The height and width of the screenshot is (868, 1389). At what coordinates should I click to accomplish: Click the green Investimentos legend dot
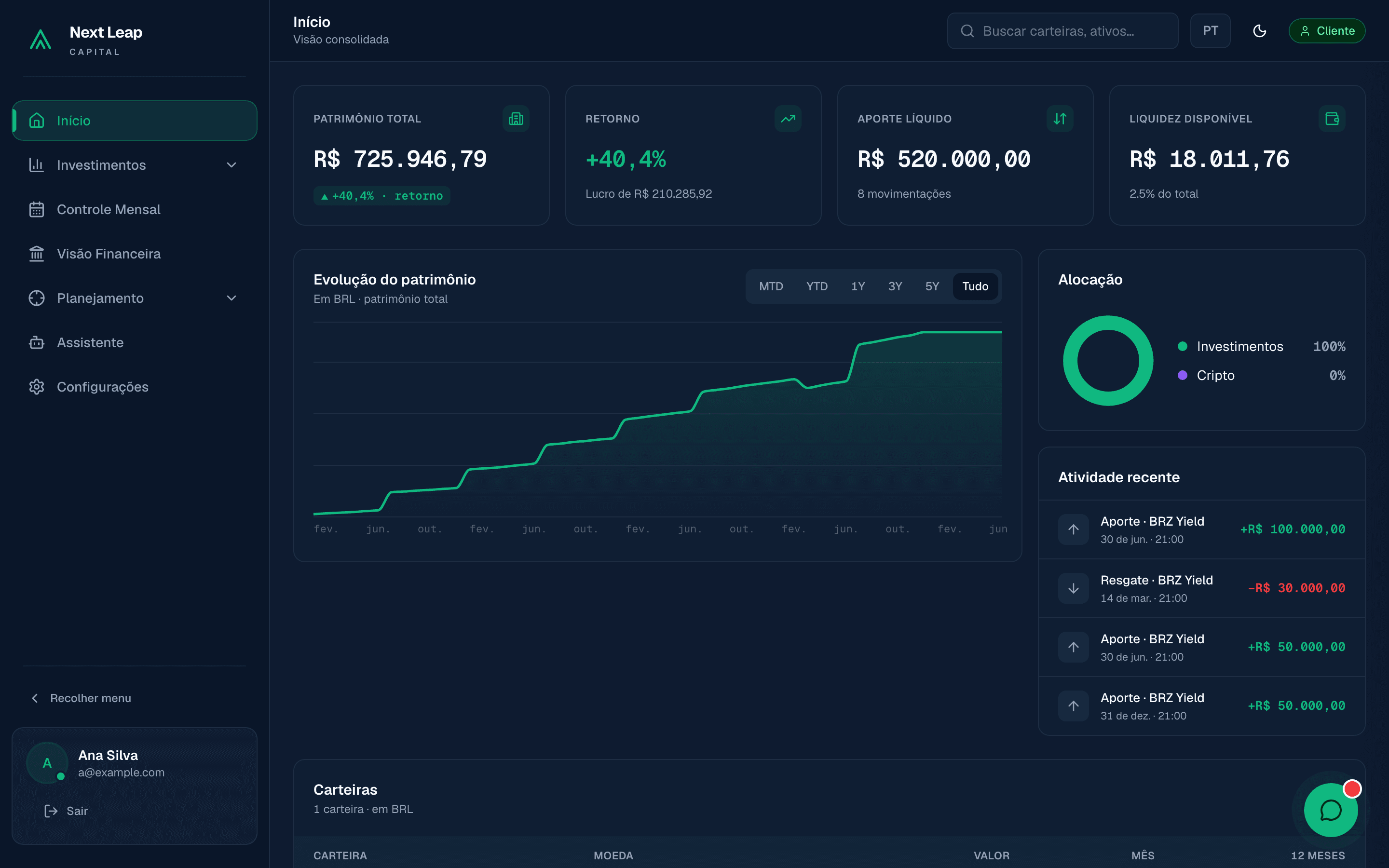(x=1183, y=346)
